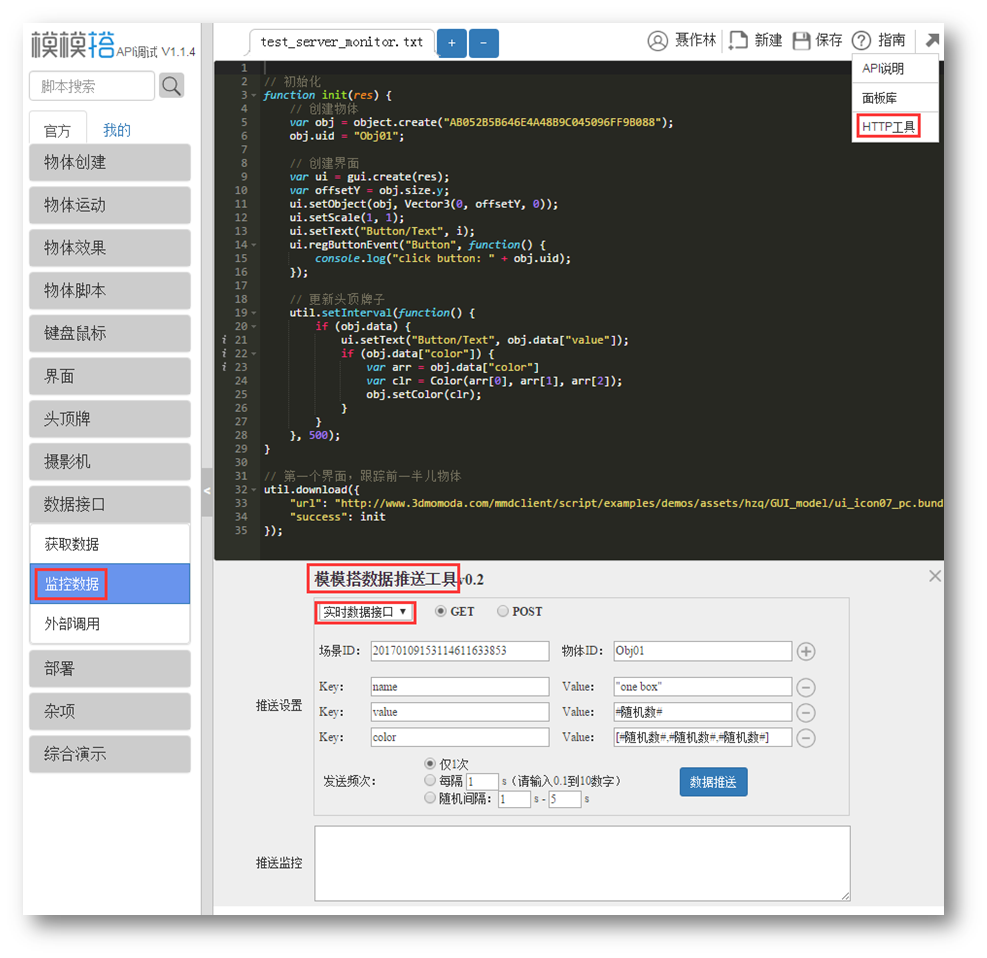The image size is (987, 958).
Task: Expand the 部署 category
Action: tap(110, 668)
